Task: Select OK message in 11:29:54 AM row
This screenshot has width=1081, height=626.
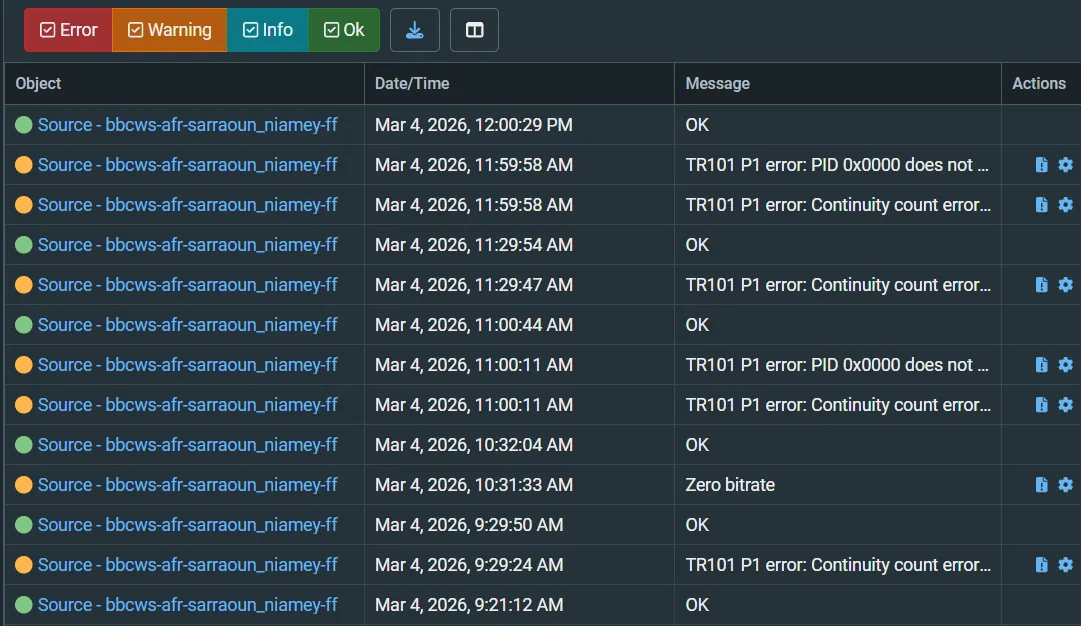Action: coord(697,245)
